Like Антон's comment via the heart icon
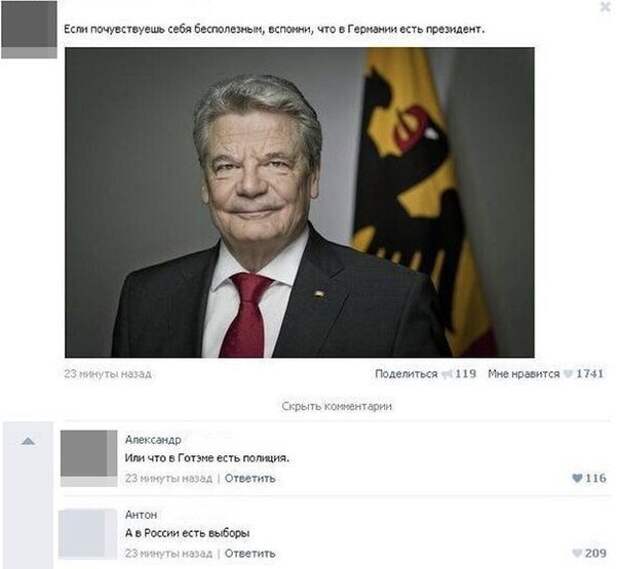 (577, 553)
